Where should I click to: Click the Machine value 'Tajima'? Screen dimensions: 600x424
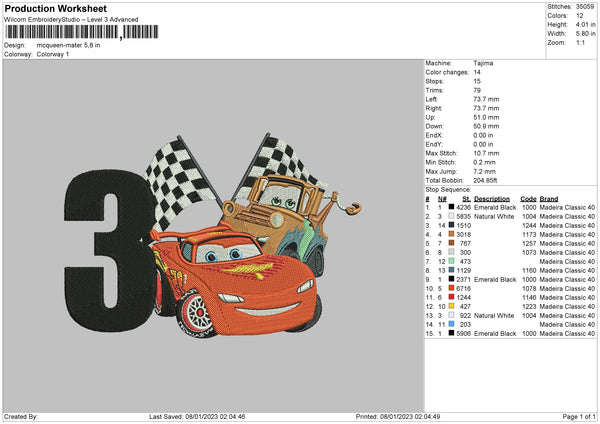click(483, 63)
